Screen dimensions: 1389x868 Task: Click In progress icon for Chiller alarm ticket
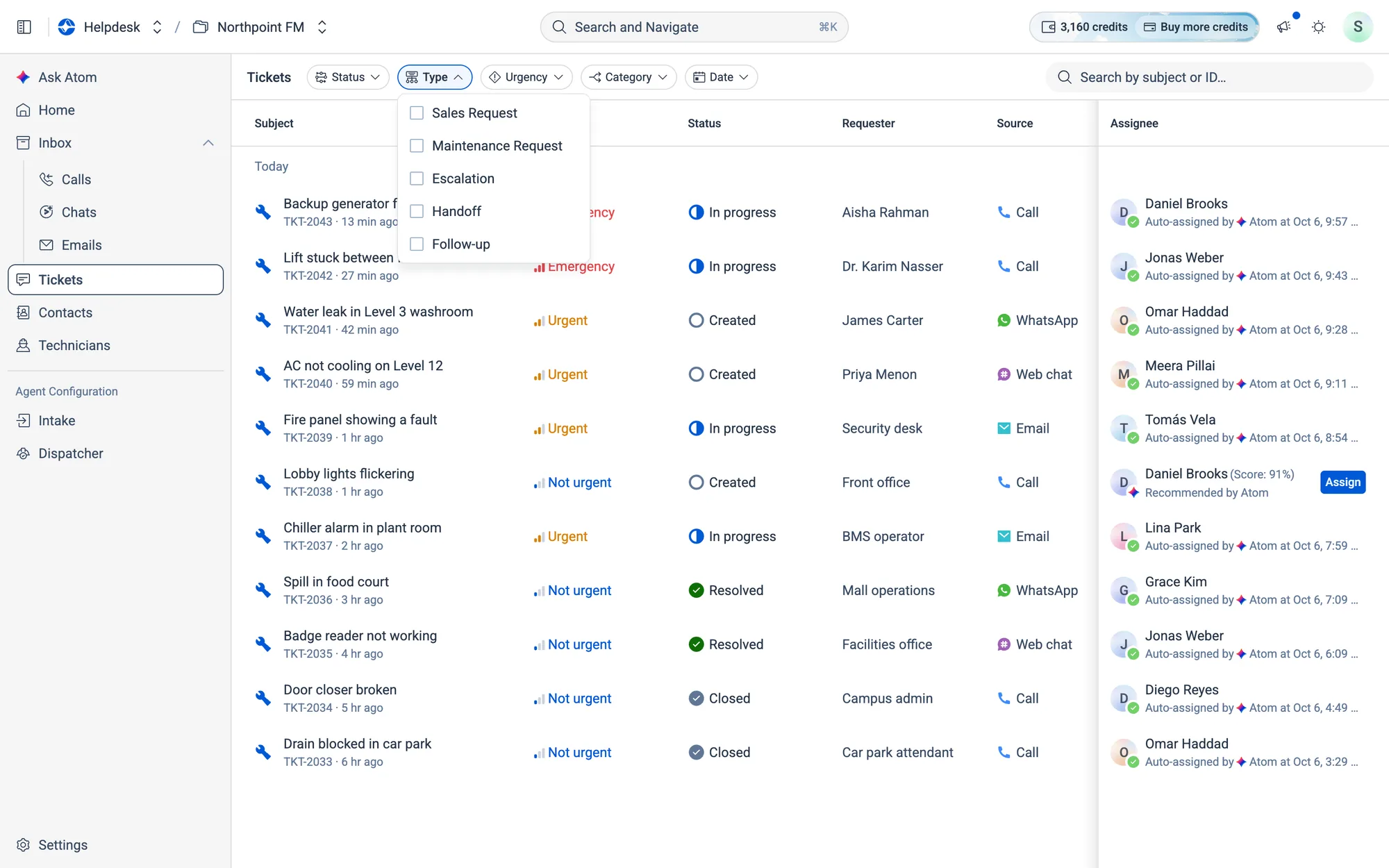pyautogui.click(x=696, y=537)
